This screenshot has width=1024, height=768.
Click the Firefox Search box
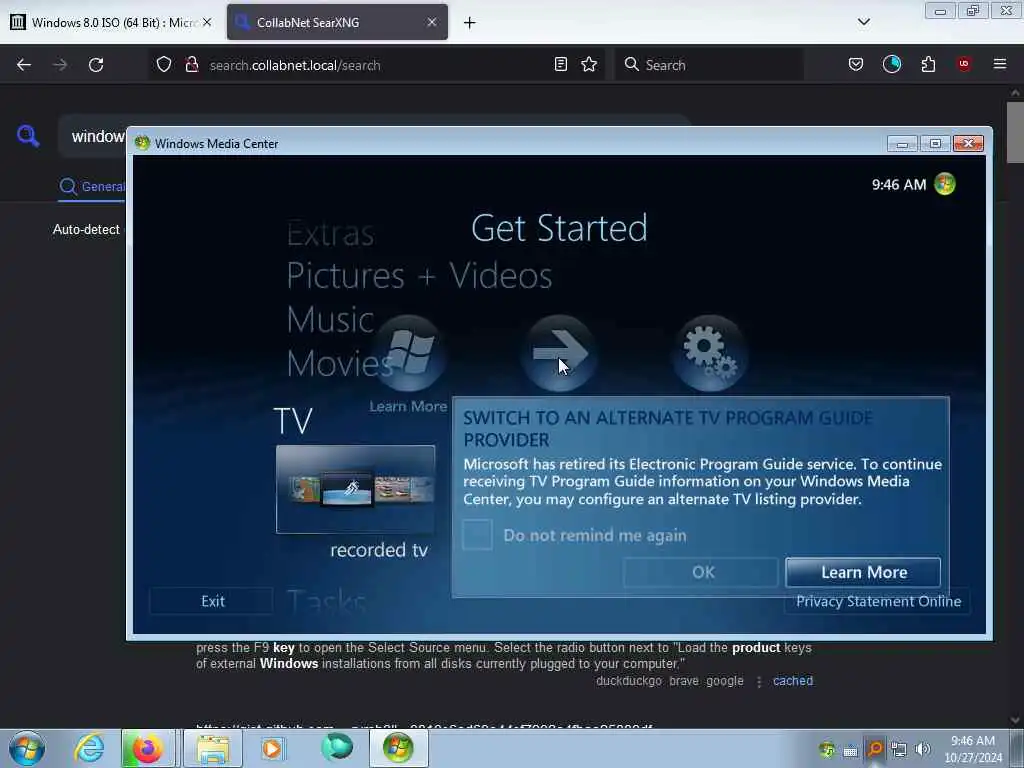(709, 65)
